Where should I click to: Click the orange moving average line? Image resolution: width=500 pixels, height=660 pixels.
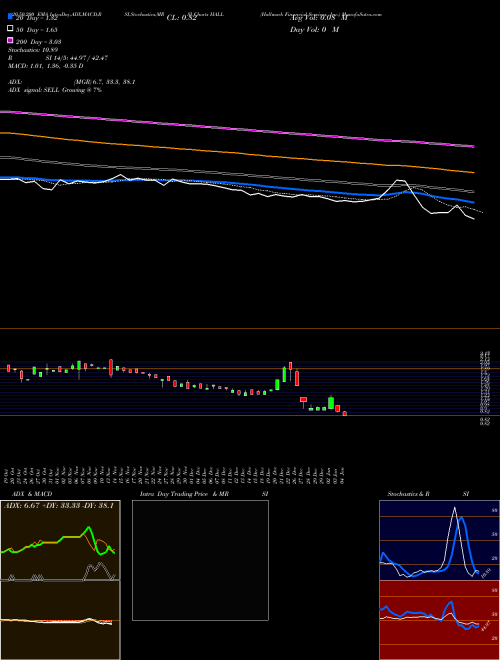(237, 152)
